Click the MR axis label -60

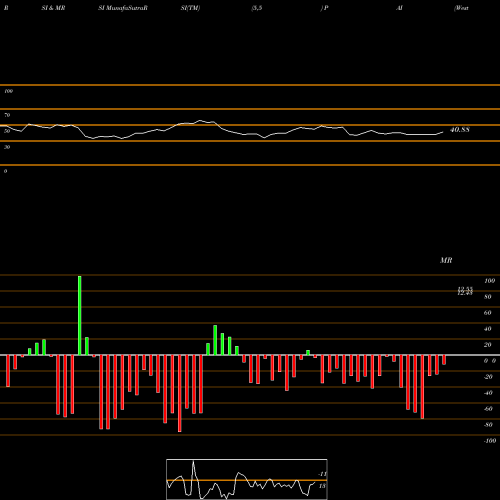pyautogui.click(x=488, y=409)
